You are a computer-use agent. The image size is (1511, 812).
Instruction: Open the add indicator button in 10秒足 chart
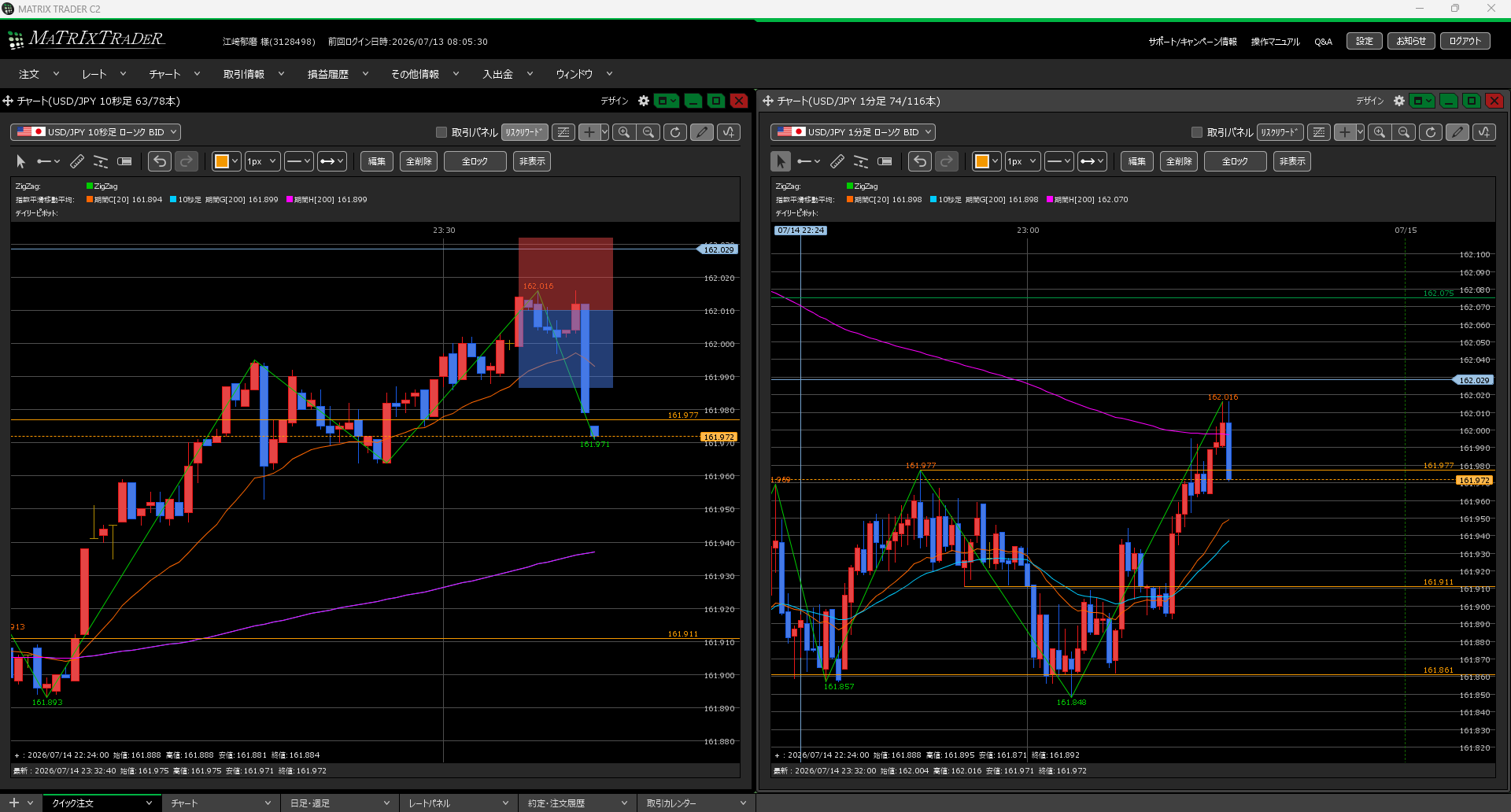[x=729, y=132]
